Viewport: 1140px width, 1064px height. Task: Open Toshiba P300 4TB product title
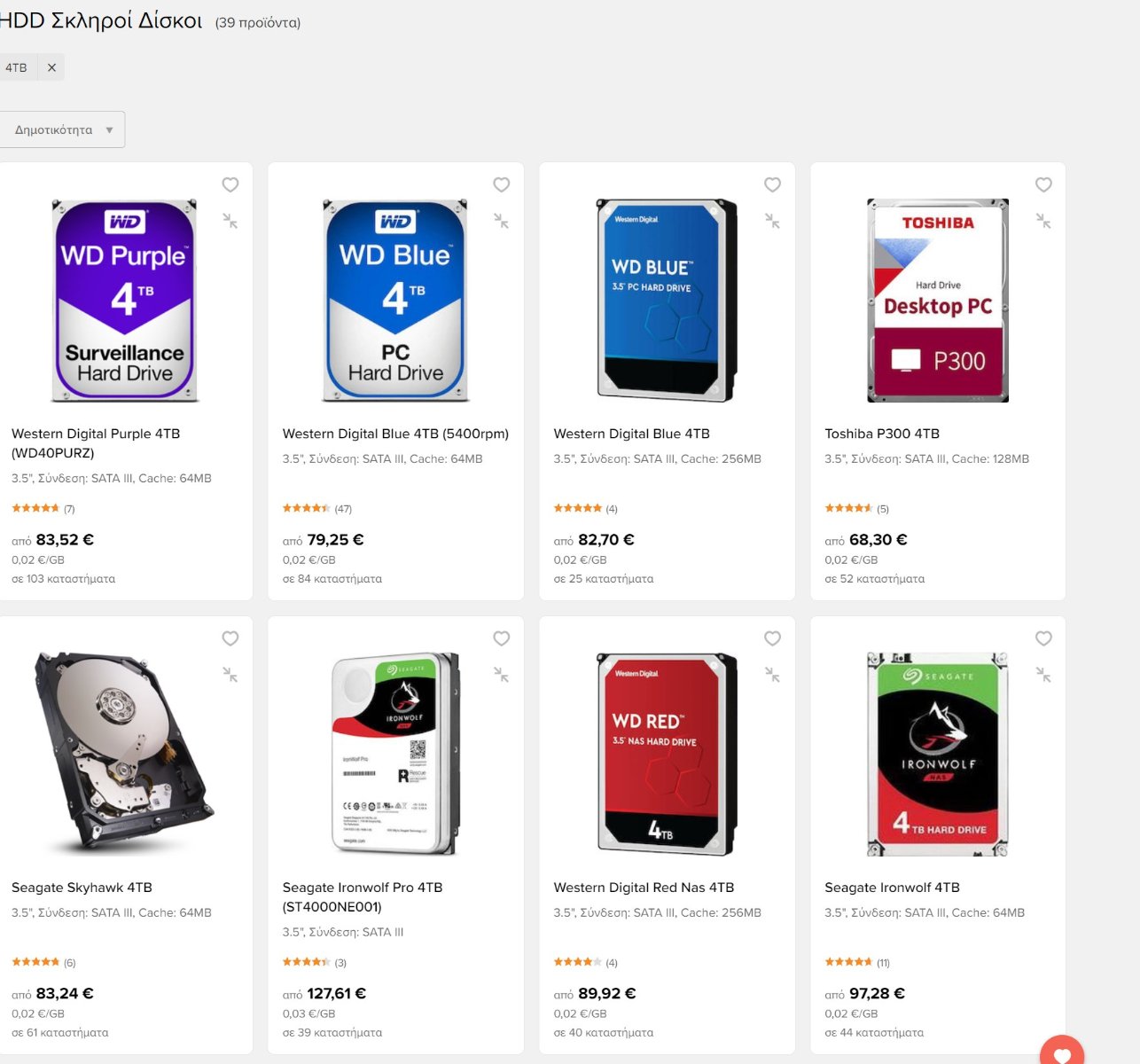click(882, 434)
